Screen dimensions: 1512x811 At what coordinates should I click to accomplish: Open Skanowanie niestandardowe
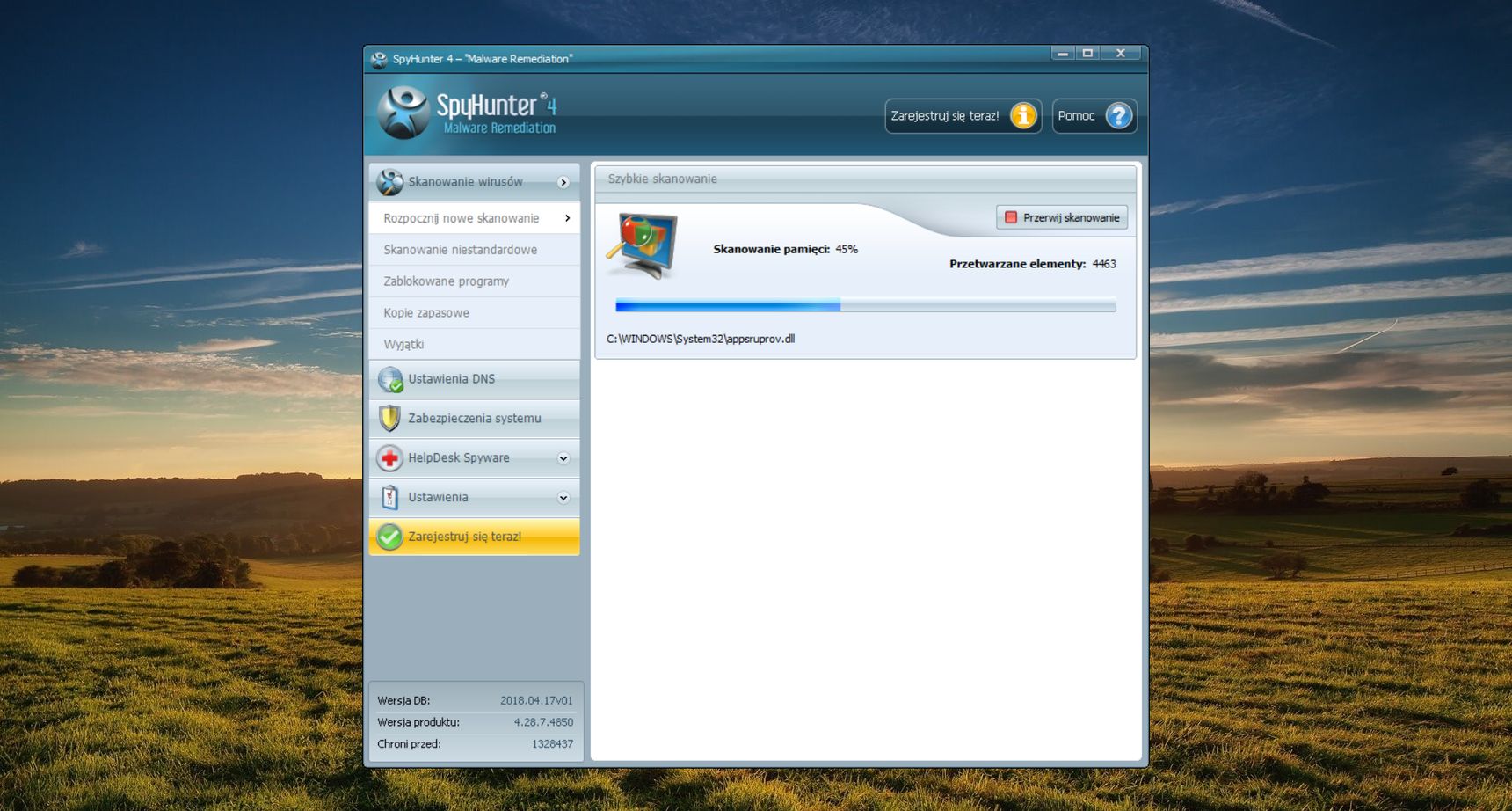(475, 250)
